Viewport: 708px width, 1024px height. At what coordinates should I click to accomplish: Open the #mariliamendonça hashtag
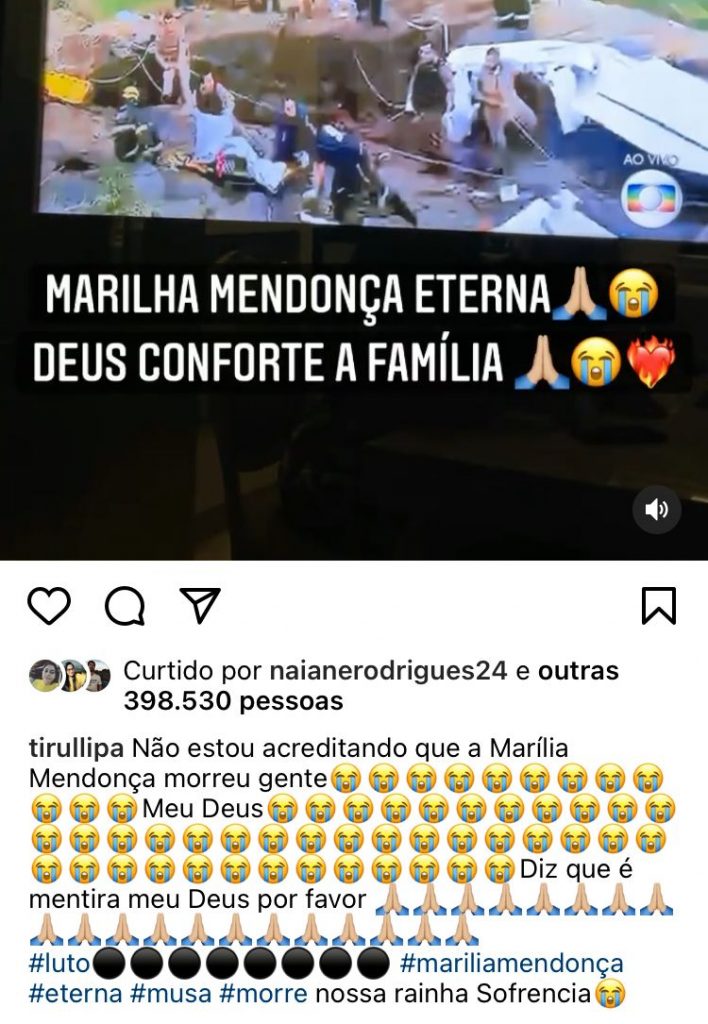point(511,963)
